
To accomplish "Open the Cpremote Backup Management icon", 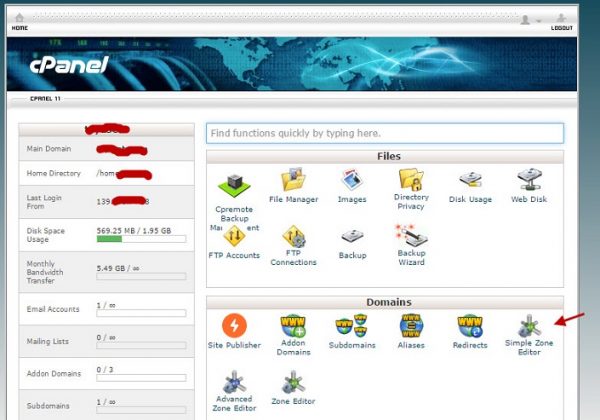I will tap(234, 187).
